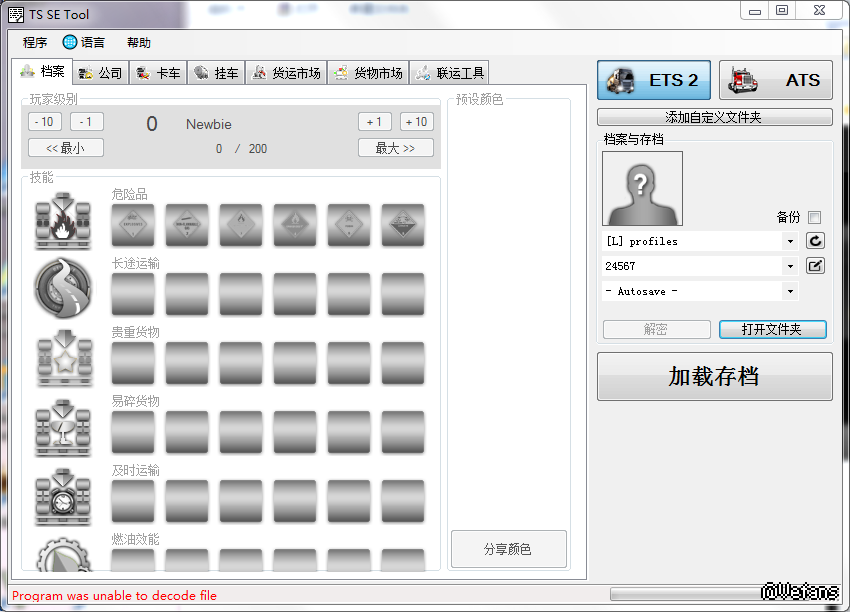Set first level of 易碎货物 skill
This screenshot has width=850, height=612.
pyautogui.click(x=133, y=431)
